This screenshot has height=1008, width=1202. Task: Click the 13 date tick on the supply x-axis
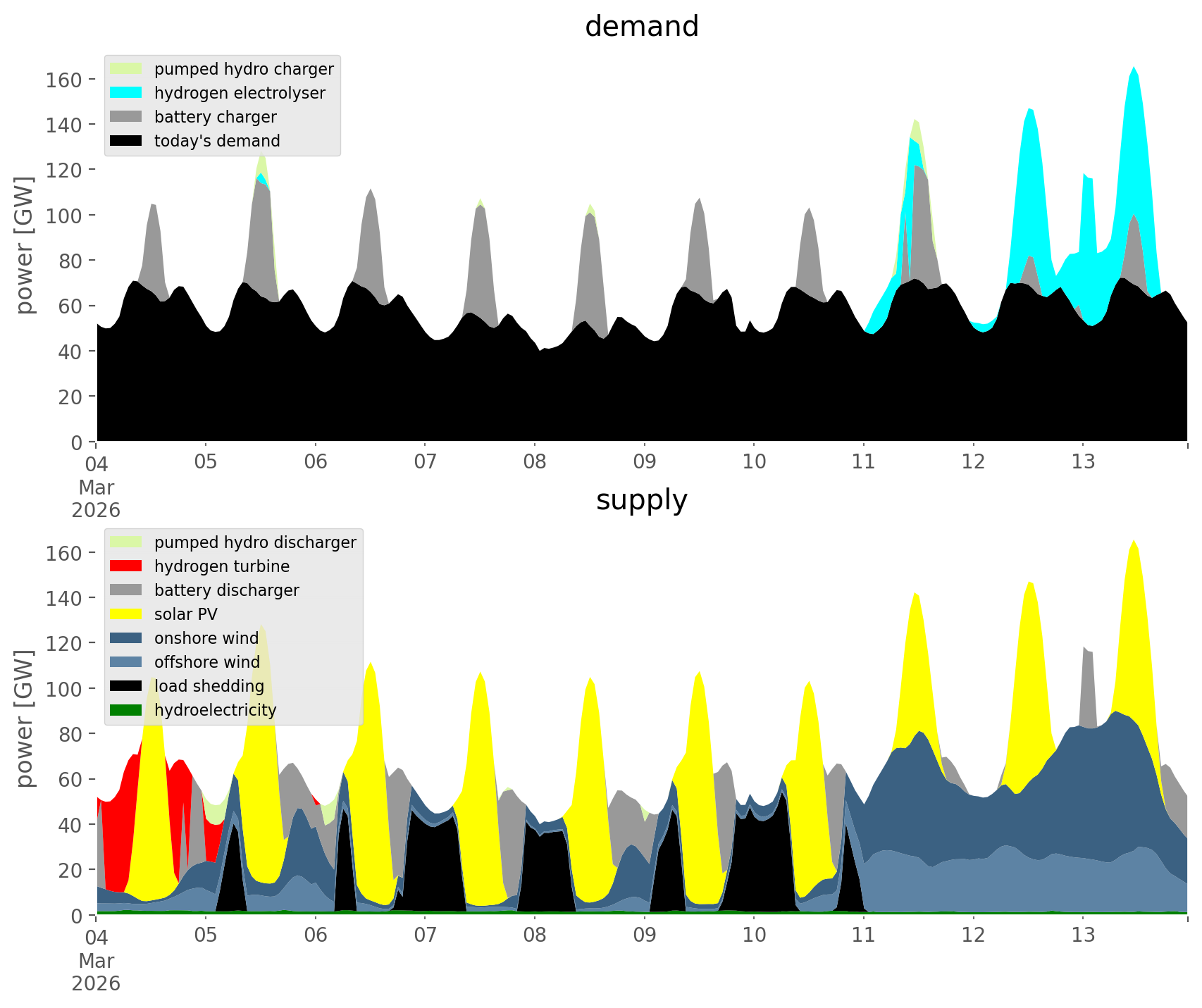click(1083, 935)
